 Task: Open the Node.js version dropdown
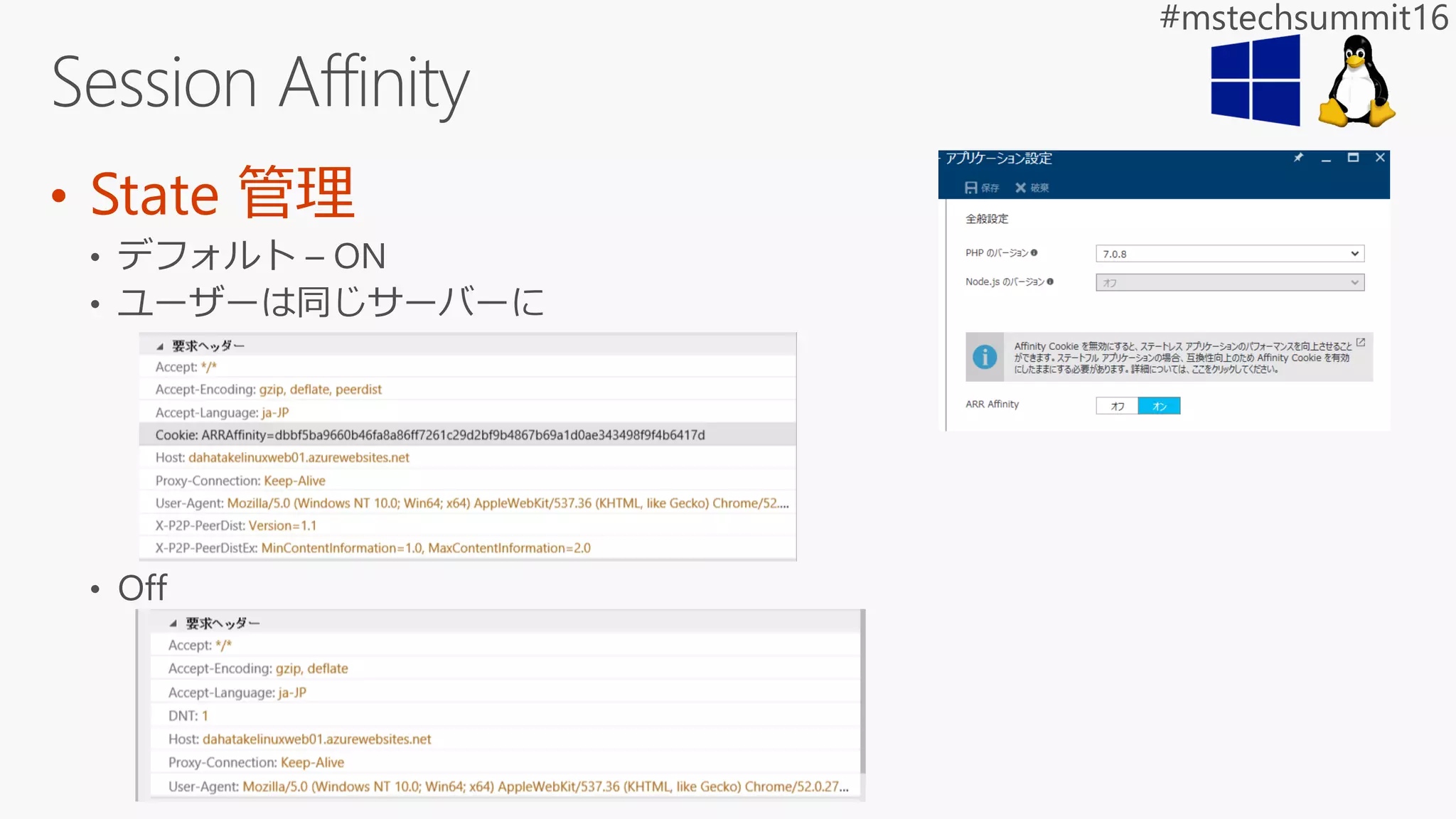[x=1229, y=283]
